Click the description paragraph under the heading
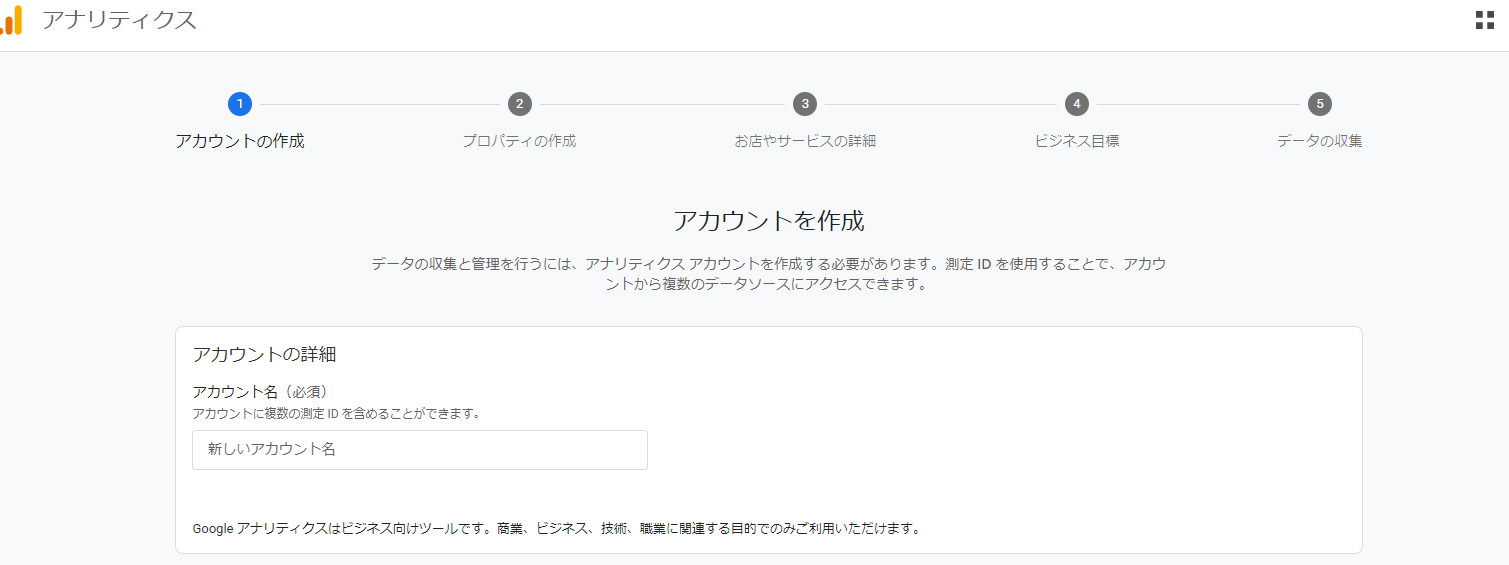 click(x=768, y=274)
